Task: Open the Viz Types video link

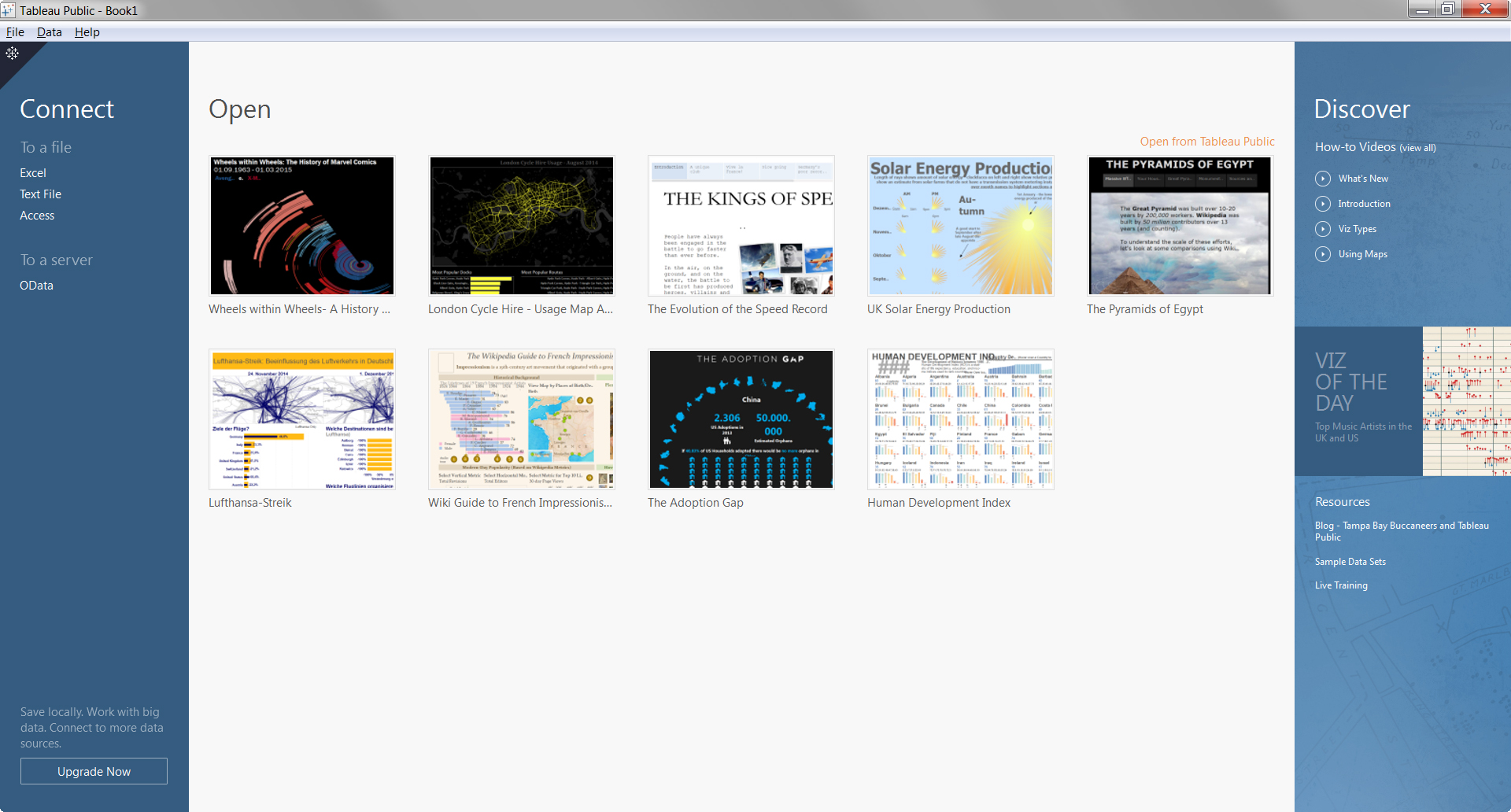Action: point(1358,229)
